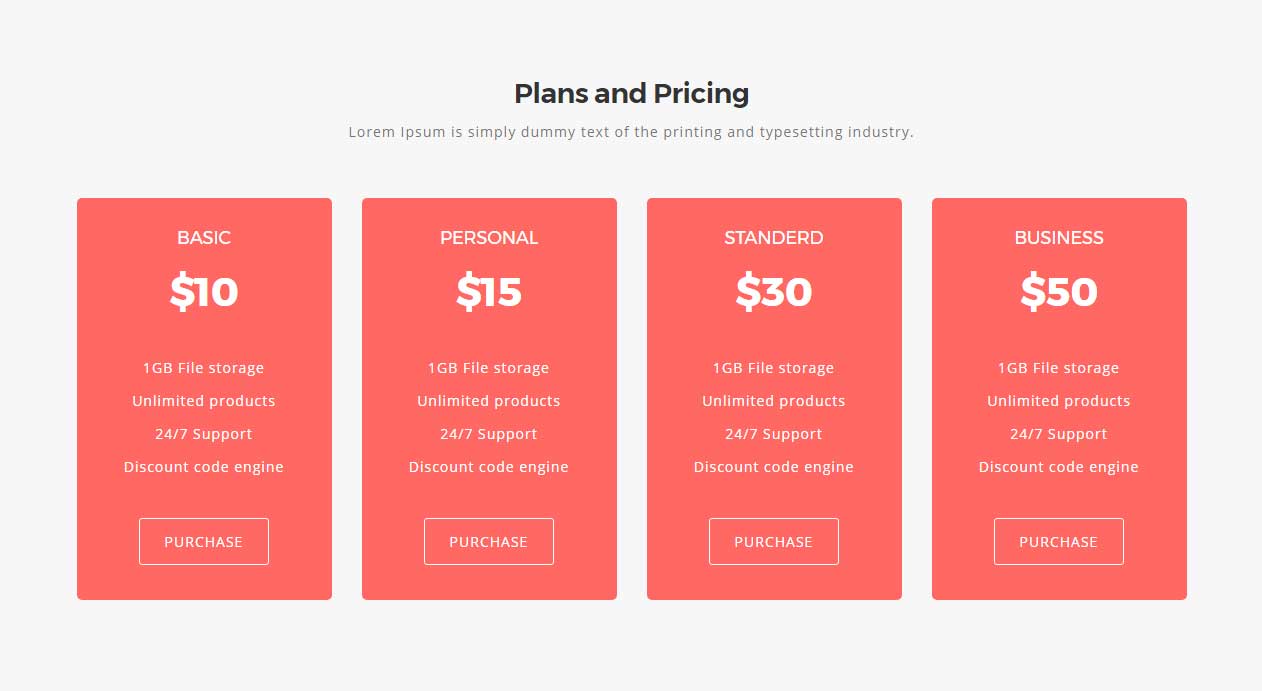This screenshot has width=1262, height=691.
Task: Click the Lorem Ipsum subtitle text
Action: coord(631,132)
